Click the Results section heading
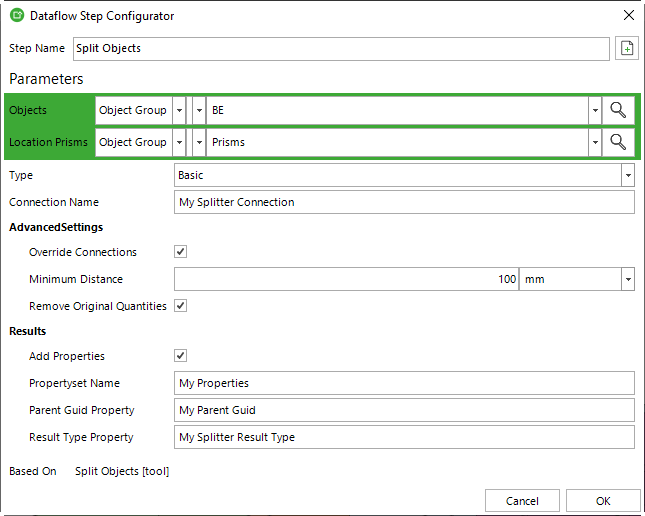The height and width of the screenshot is (516, 645). 28,331
